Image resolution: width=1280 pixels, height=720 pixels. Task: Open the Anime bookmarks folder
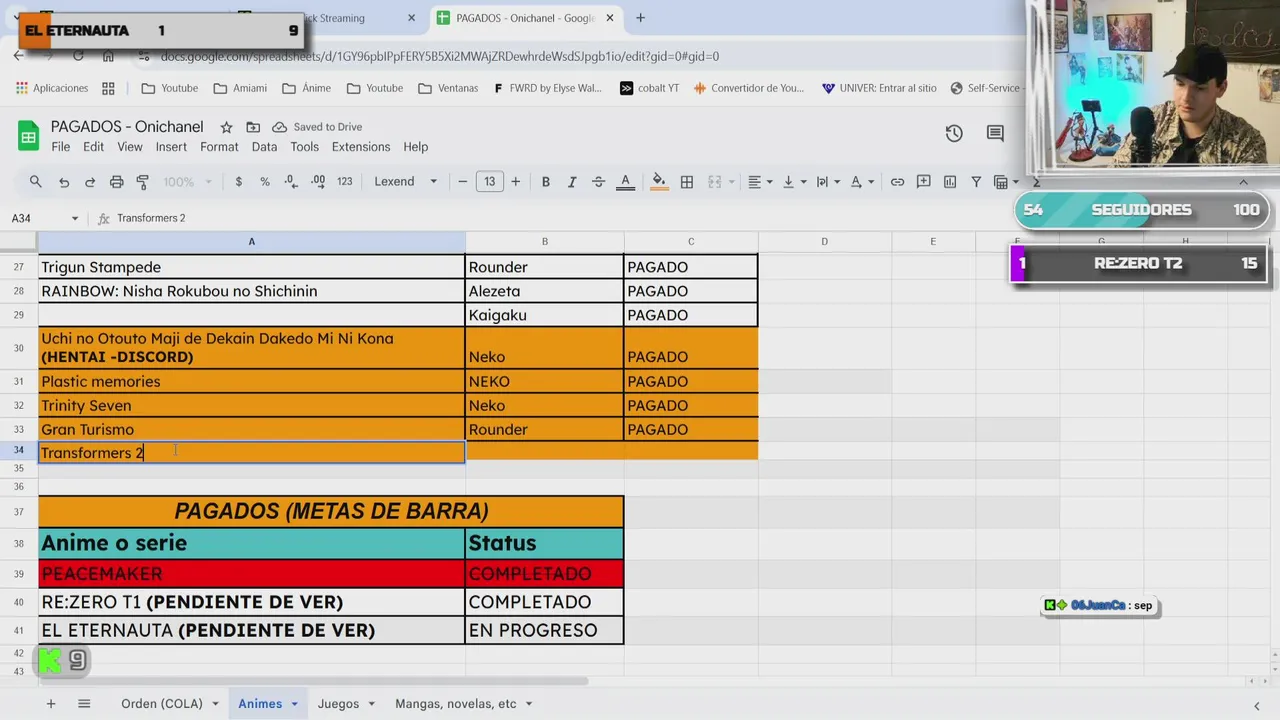point(307,88)
